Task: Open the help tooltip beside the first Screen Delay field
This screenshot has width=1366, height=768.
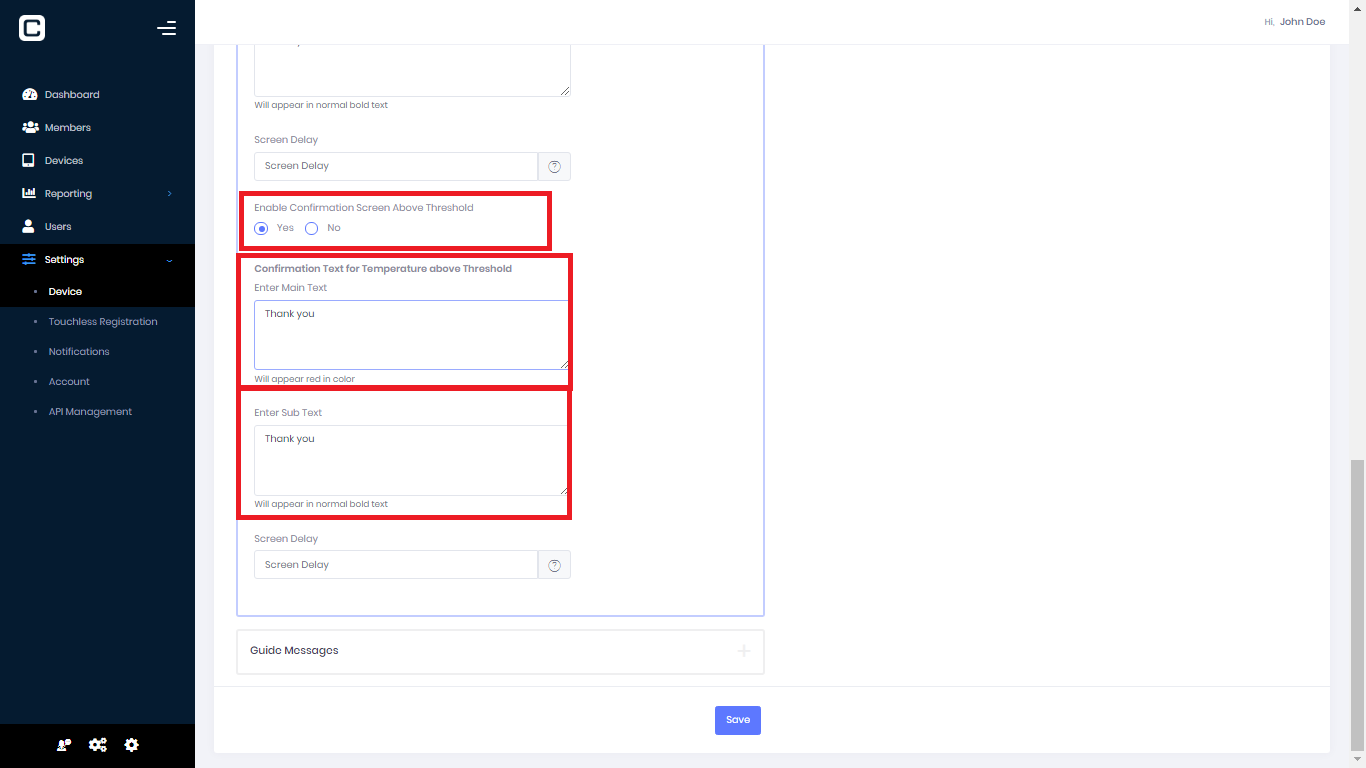Action: coord(554,166)
